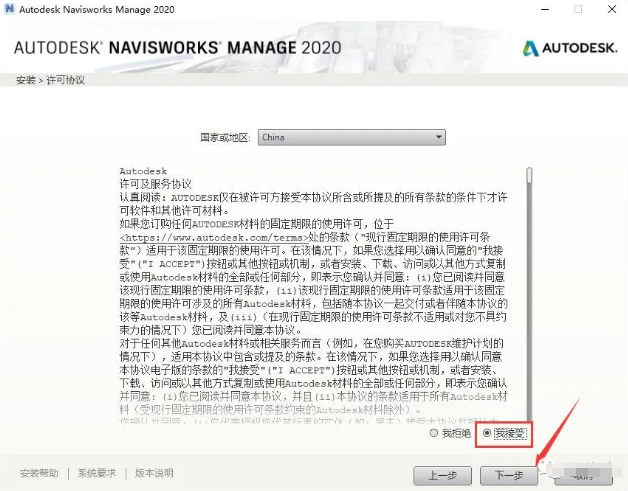Viewport: 628px width, 491px height.
Task: Select the 我拒绝 radio button
Action: pyautogui.click(x=433, y=433)
